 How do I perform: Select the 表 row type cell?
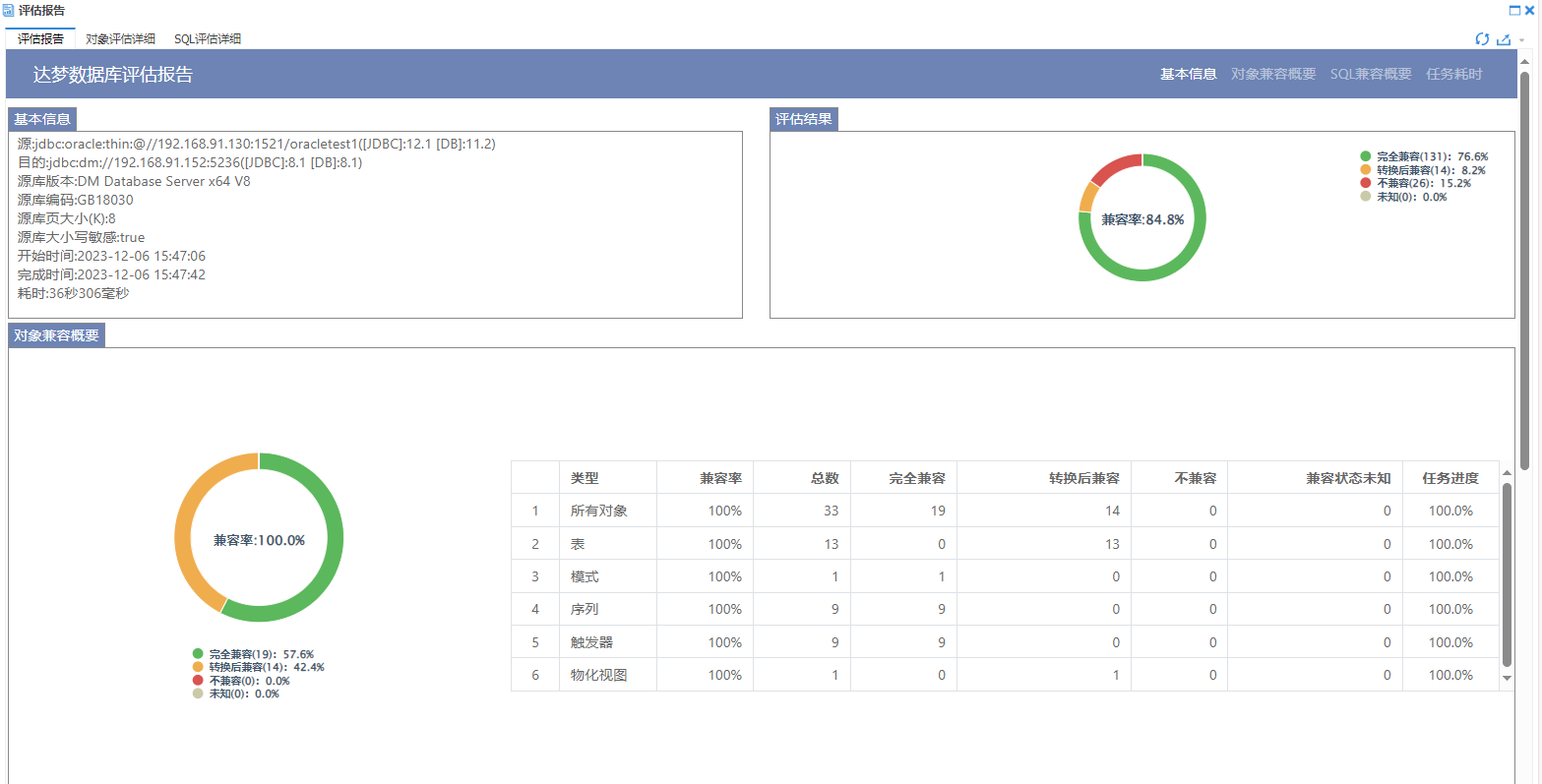607,544
